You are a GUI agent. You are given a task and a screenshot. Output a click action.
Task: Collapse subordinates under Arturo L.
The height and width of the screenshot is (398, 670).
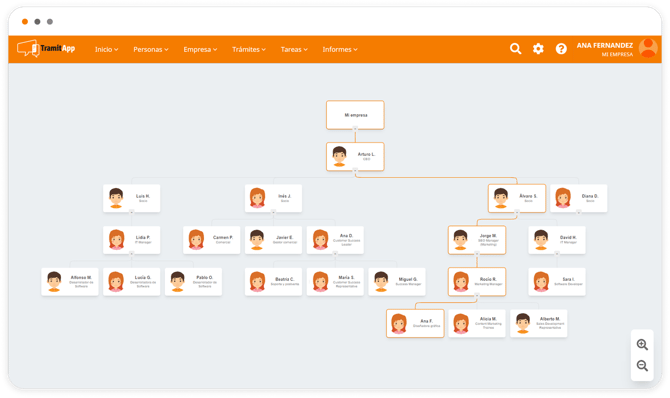(x=355, y=171)
